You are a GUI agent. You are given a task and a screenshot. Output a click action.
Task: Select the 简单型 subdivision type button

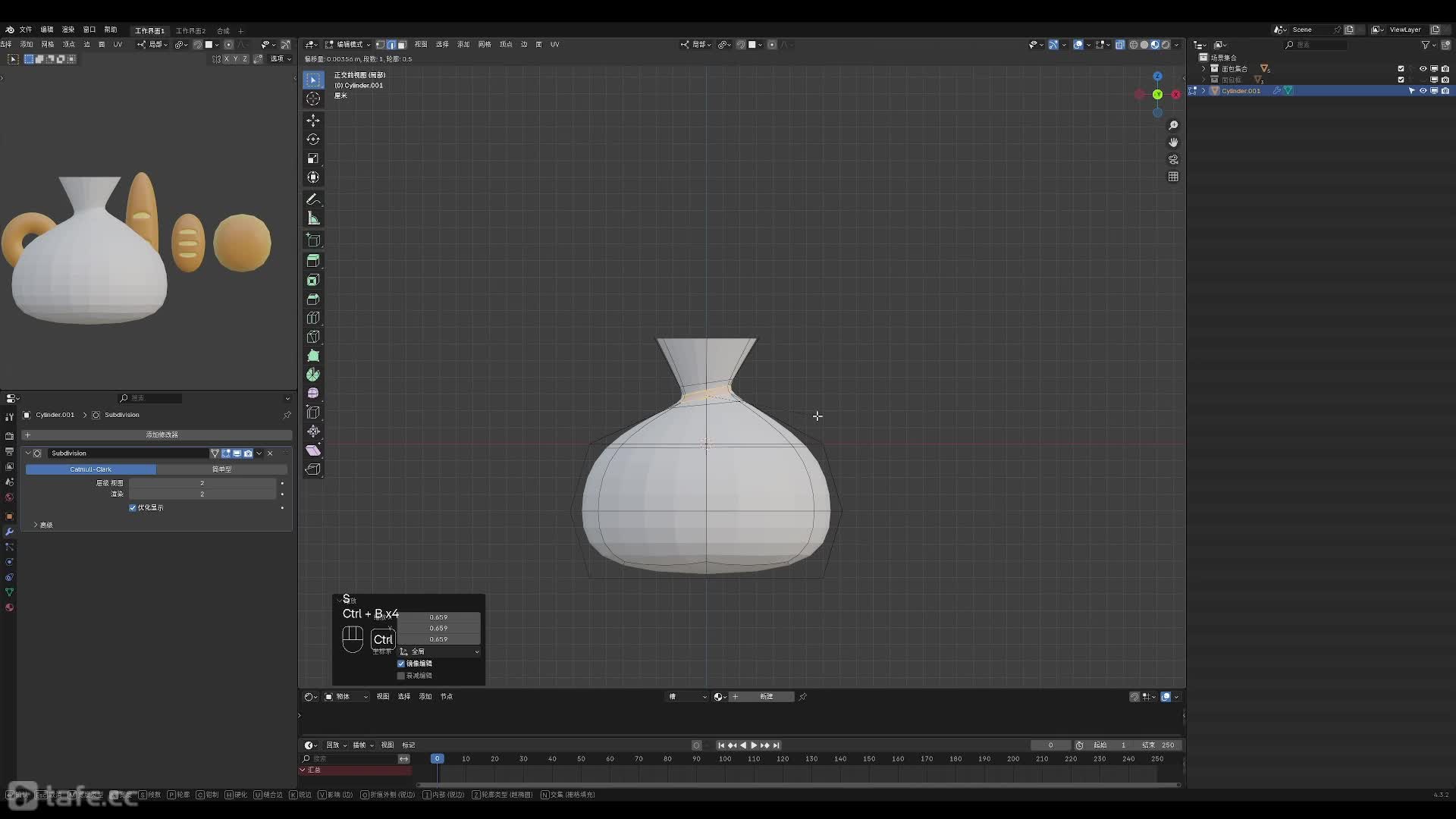point(221,469)
